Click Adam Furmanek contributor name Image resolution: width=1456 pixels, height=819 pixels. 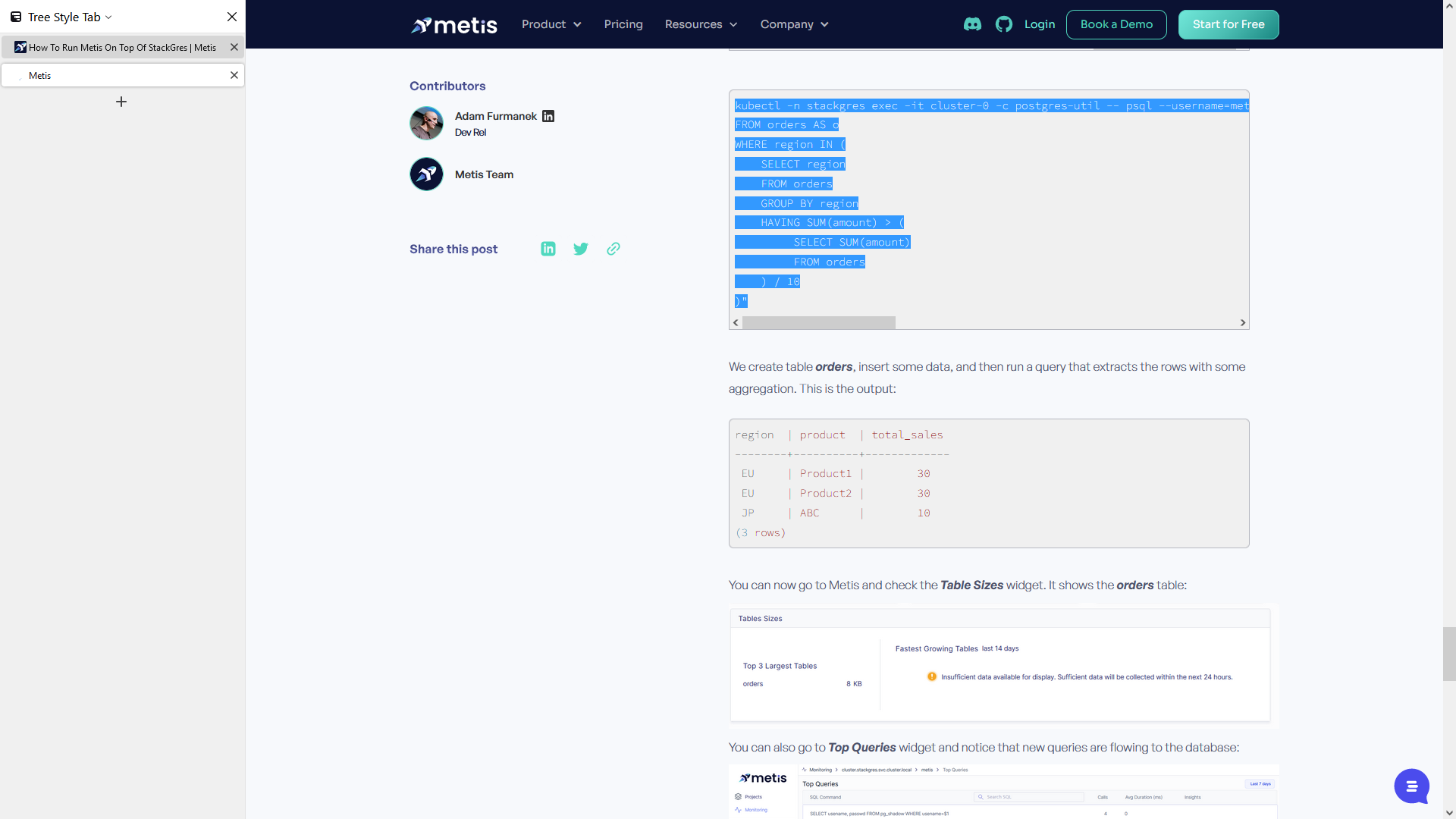[495, 116]
